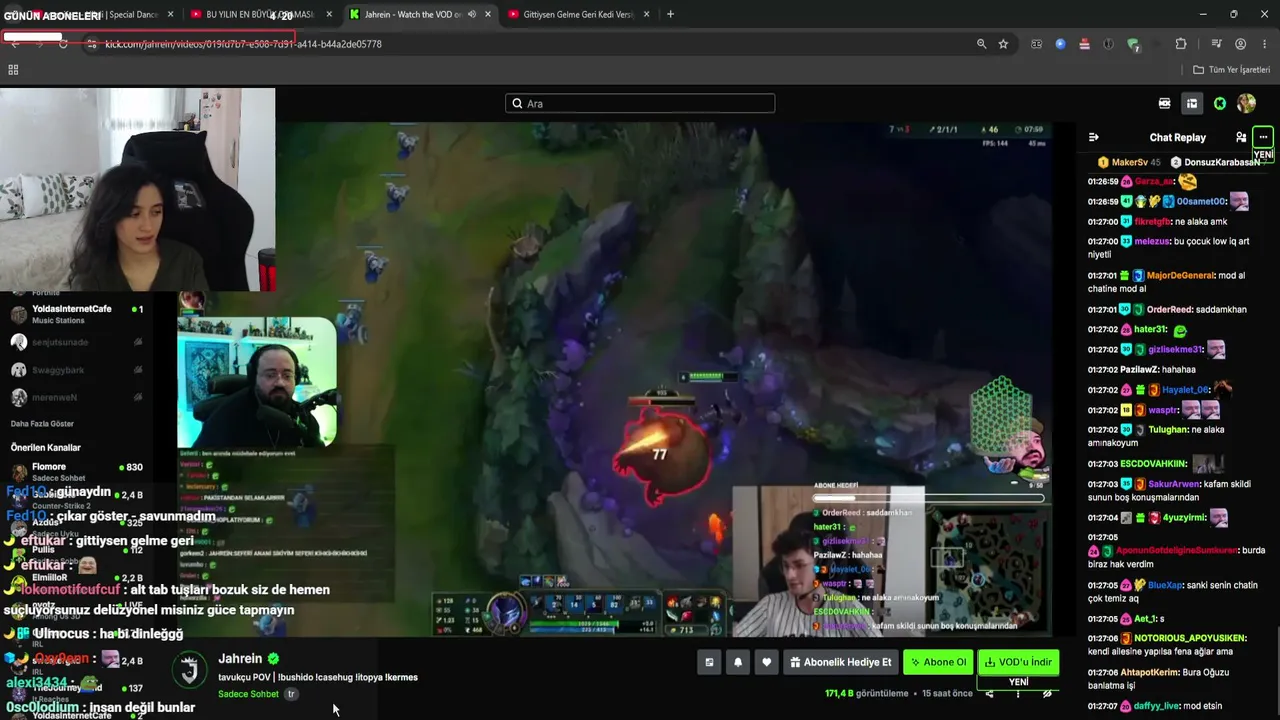1280x720 pixels.
Task: Click username BlueXap in chat
Action: click(1165, 585)
